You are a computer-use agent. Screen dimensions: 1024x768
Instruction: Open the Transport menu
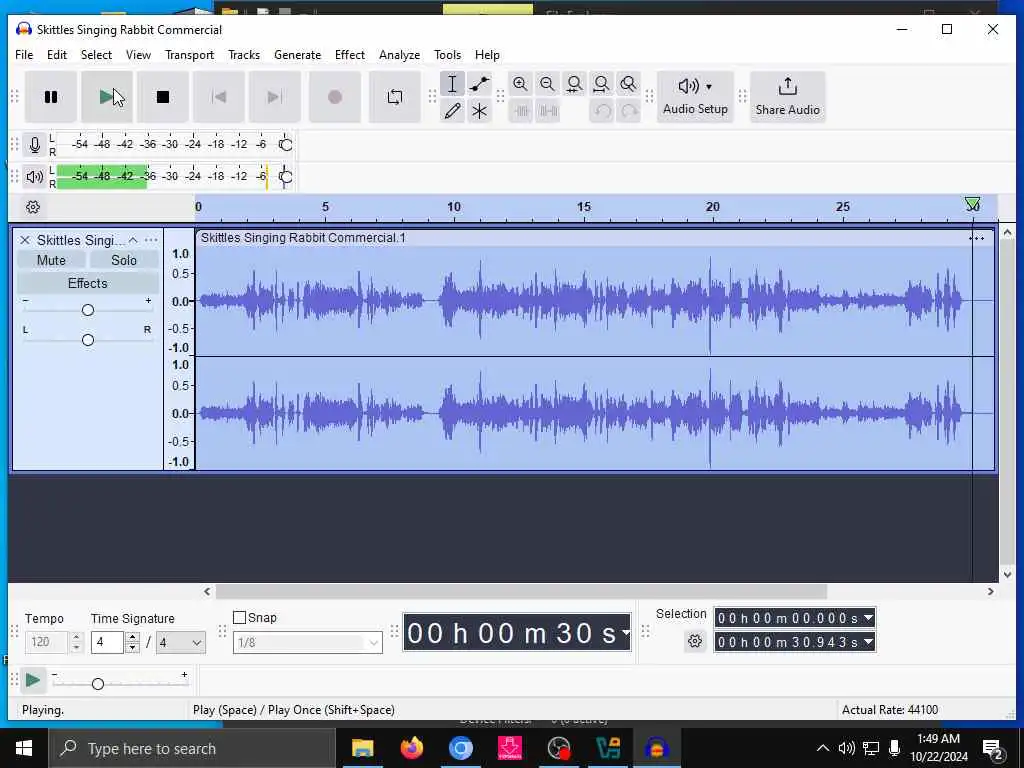coord(189,55)
